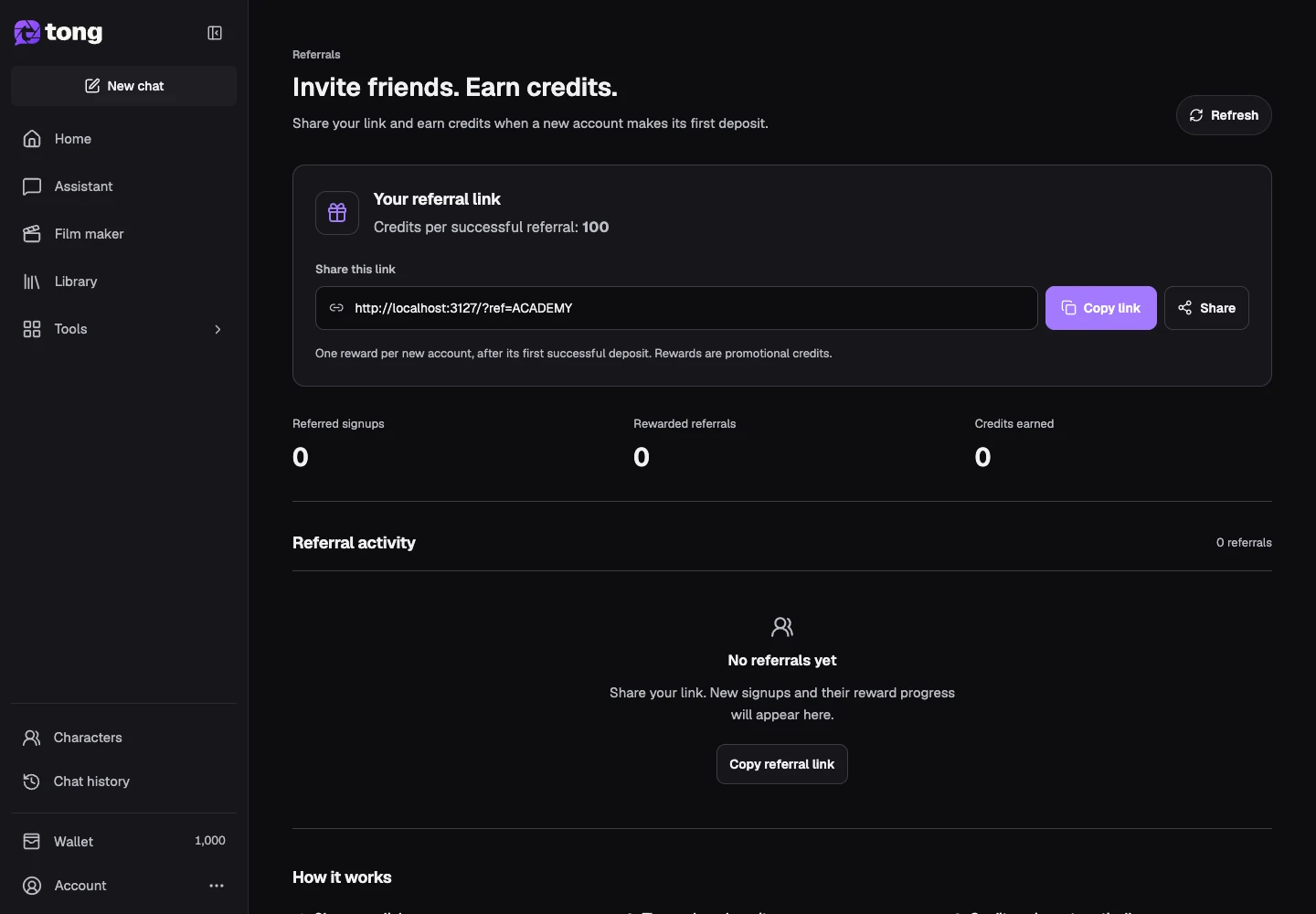Click the Rewarded referrals count
This screenshot has width=1316, height=914.
point(642,457)
